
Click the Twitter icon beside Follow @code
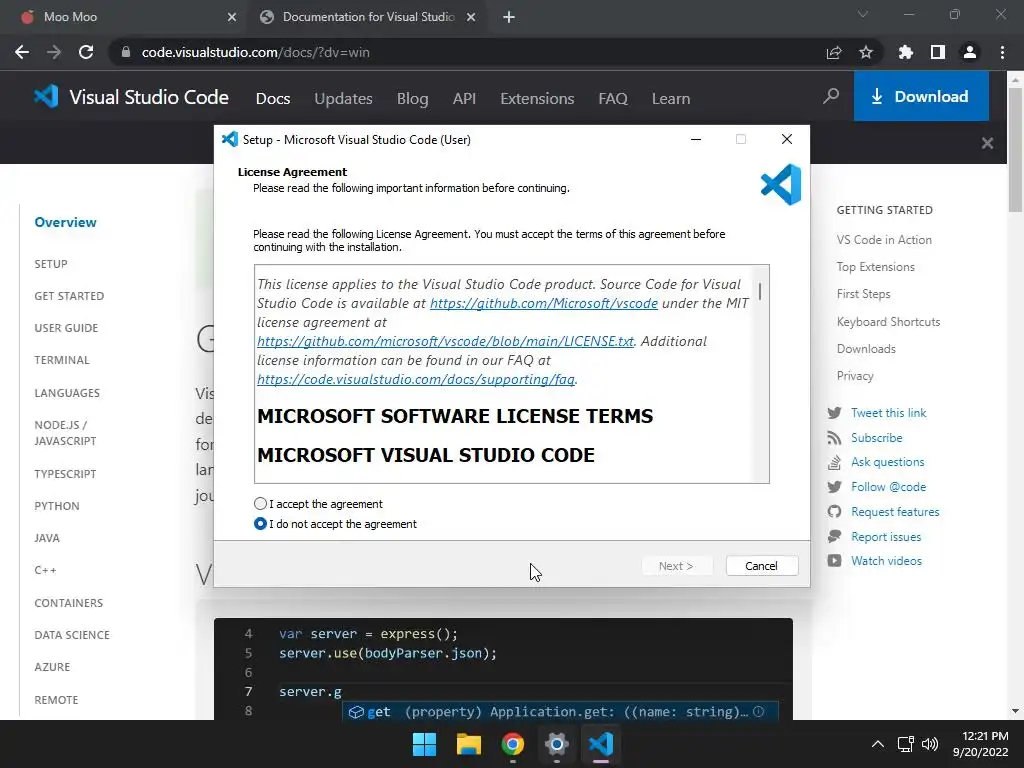[834, 487]
